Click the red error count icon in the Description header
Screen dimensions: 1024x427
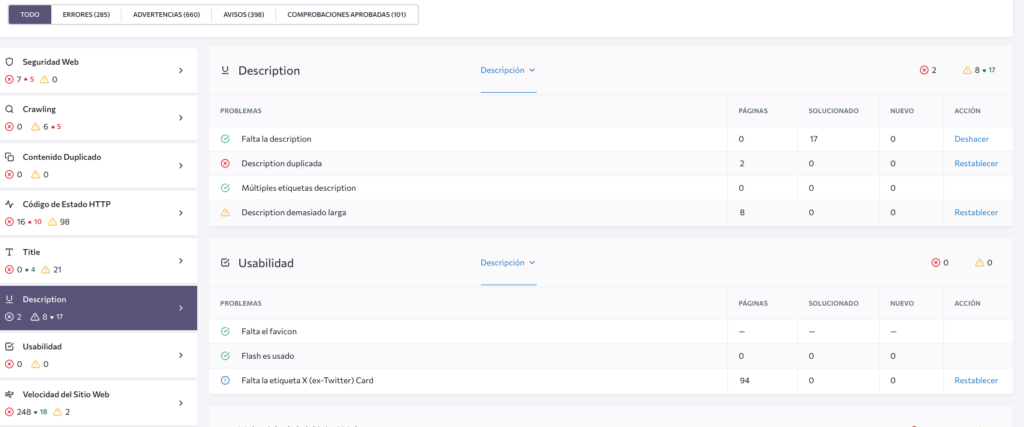click(x=923, y=70)
